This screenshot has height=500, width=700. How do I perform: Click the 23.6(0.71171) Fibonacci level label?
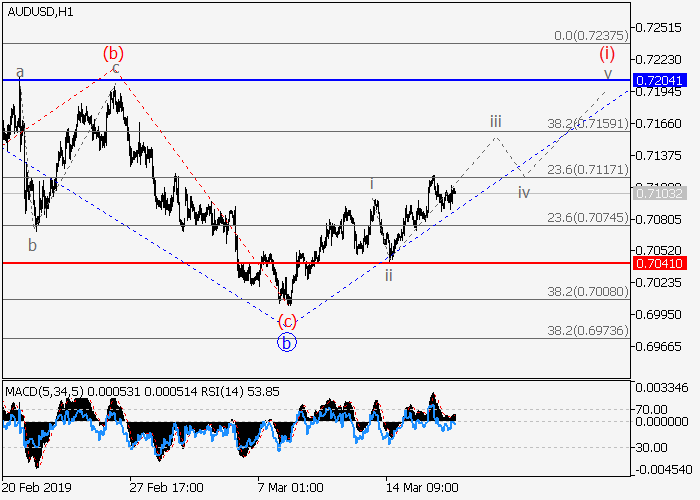[x=587, y=169]
